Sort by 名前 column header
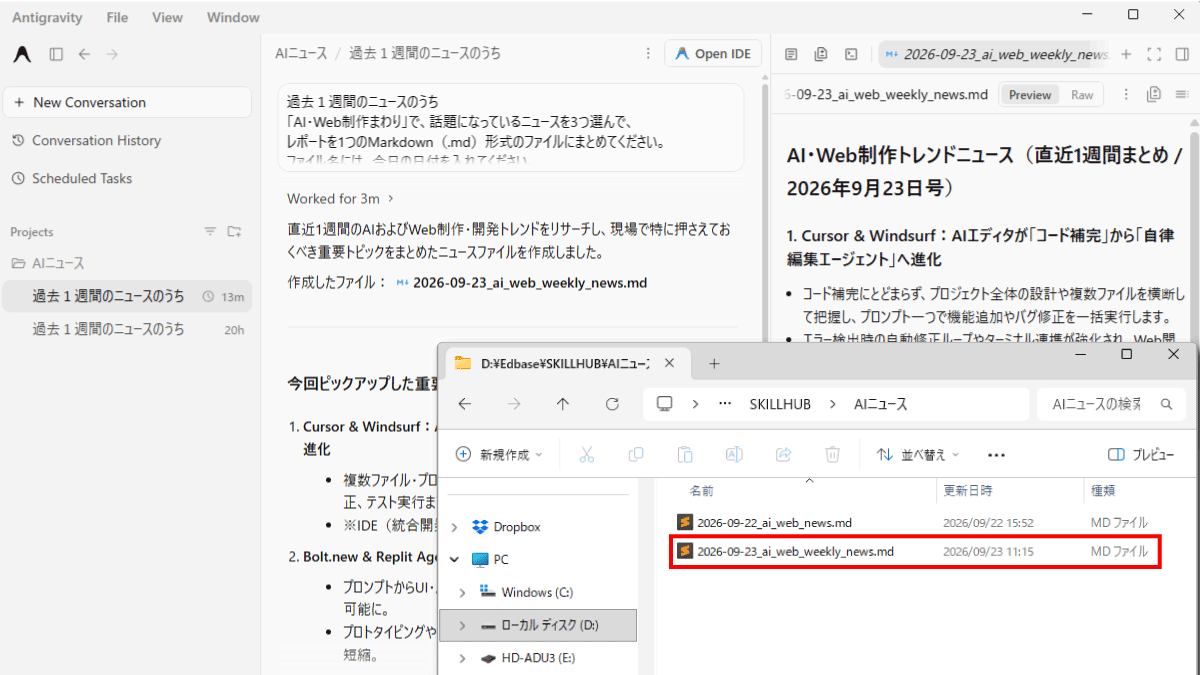The image size is (1200, 675). tap(702, 491)
